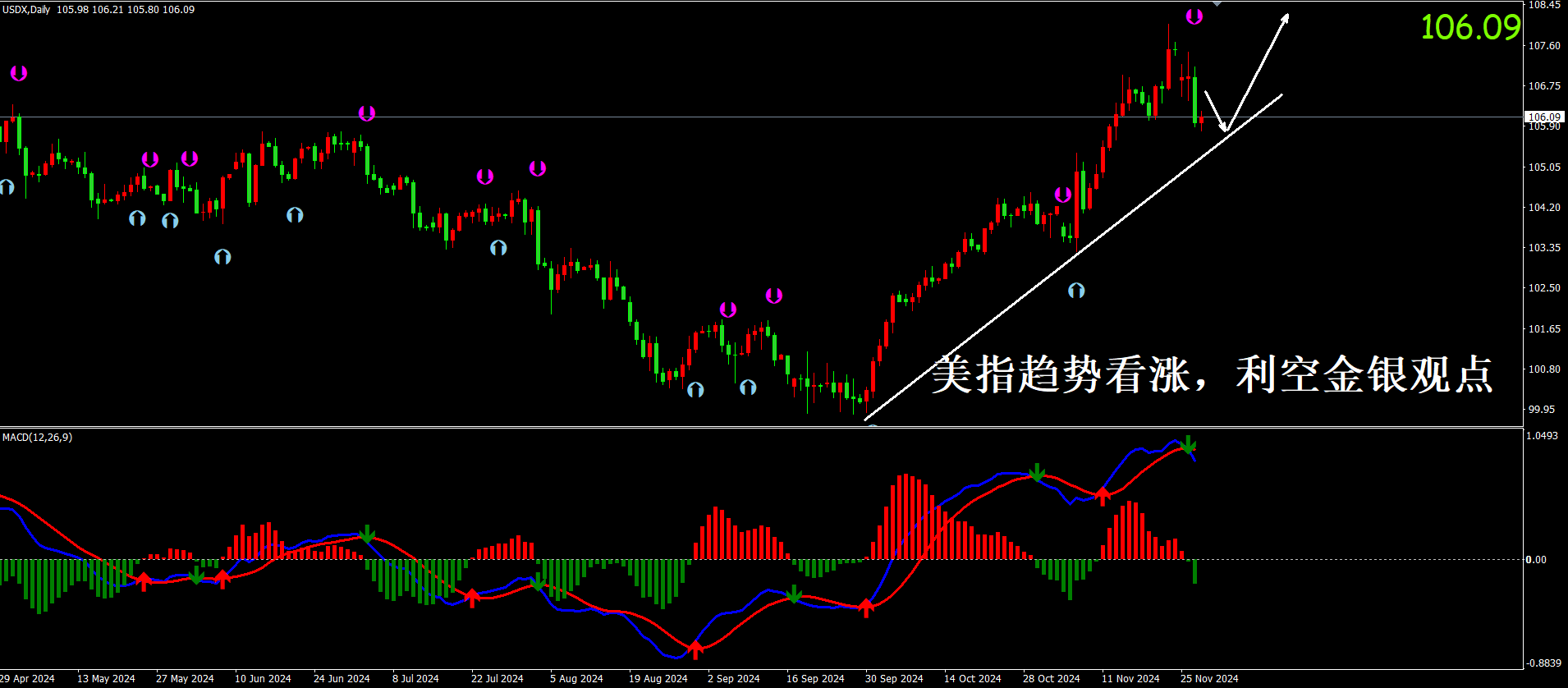Select the green down arrow at MACD's rightmost peak

click(x=1188, y=445)
